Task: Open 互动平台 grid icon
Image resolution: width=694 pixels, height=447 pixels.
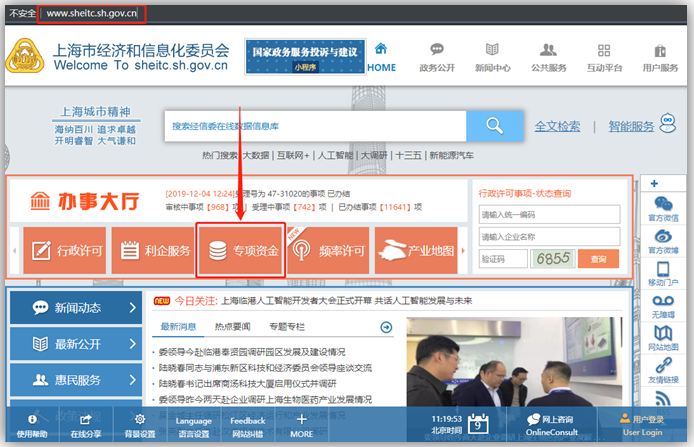Action: coord(604,50)
